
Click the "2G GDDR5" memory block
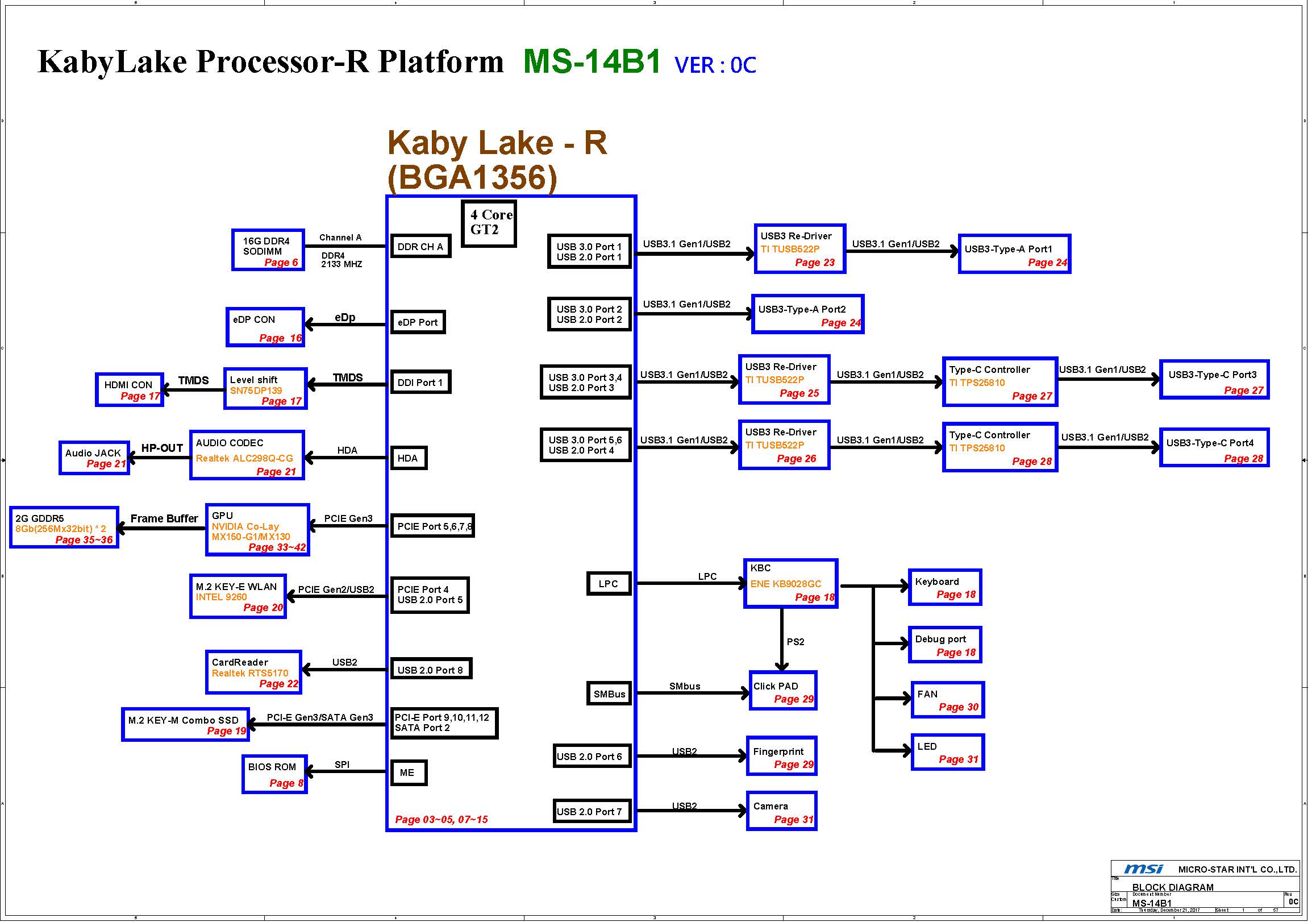(64, 528)
